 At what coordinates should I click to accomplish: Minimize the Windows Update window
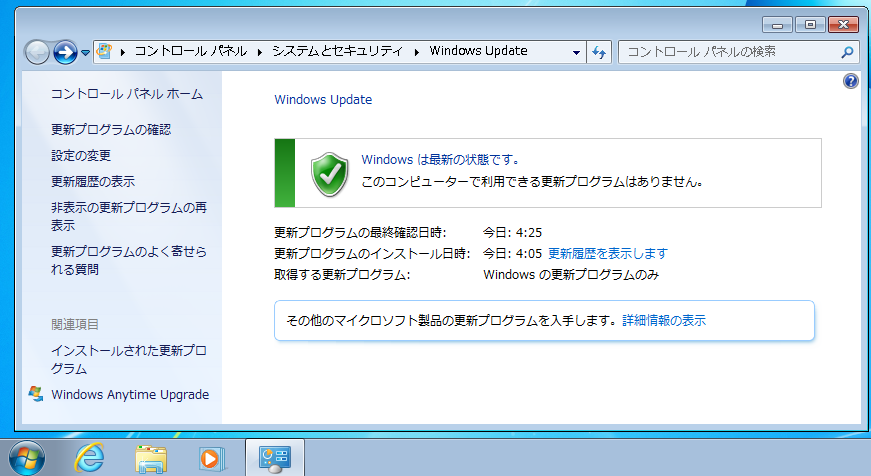[x=778, y=25]
